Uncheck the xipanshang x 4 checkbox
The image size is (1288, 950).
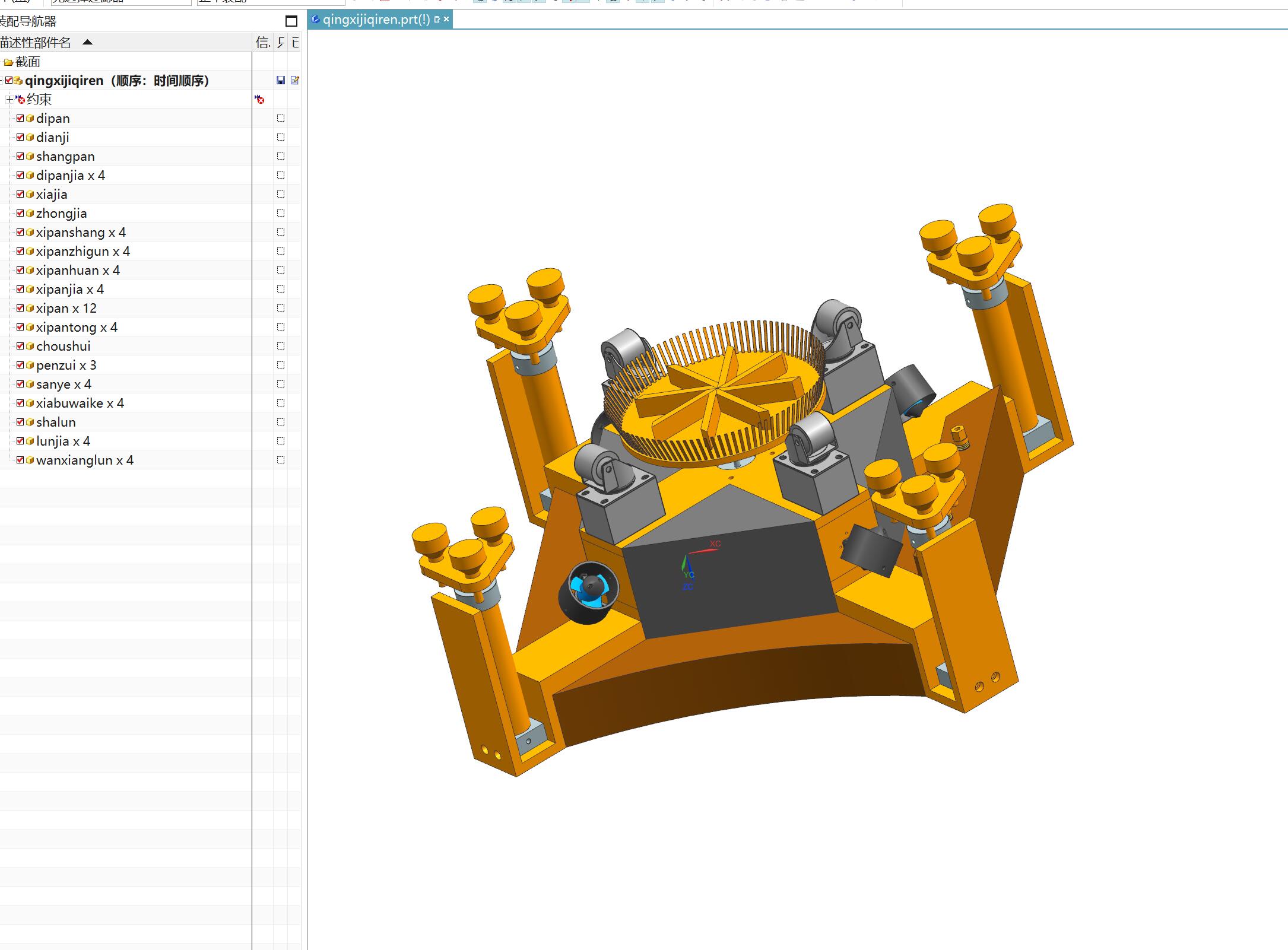pyautogui.click(x=20, y=232)
